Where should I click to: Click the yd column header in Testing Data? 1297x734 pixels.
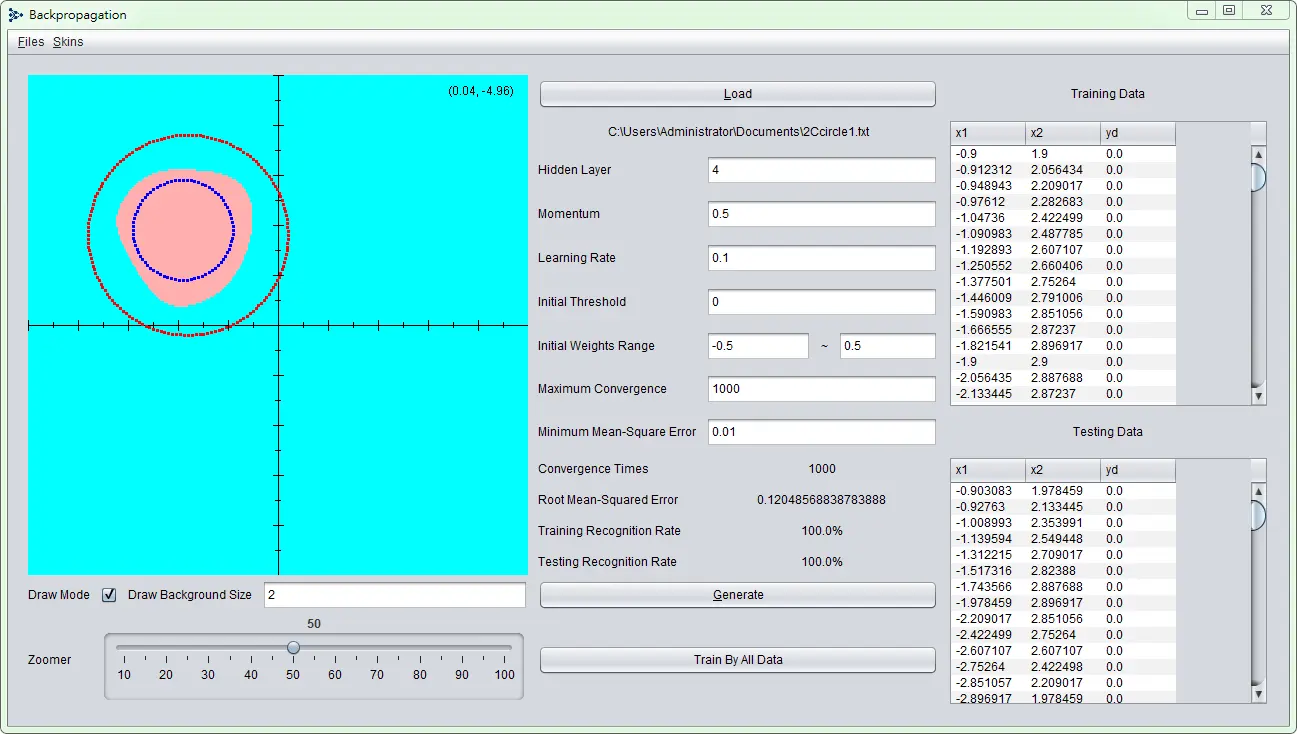(x=1138, y=470)
